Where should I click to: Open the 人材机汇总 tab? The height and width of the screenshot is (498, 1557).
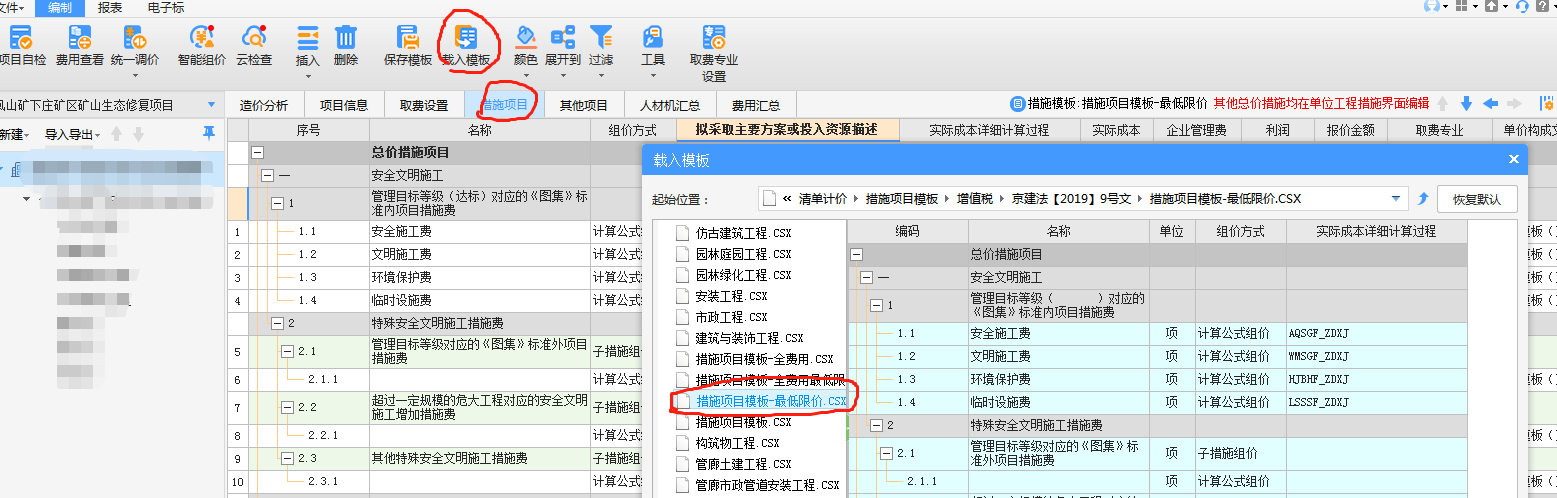point(669,105)
